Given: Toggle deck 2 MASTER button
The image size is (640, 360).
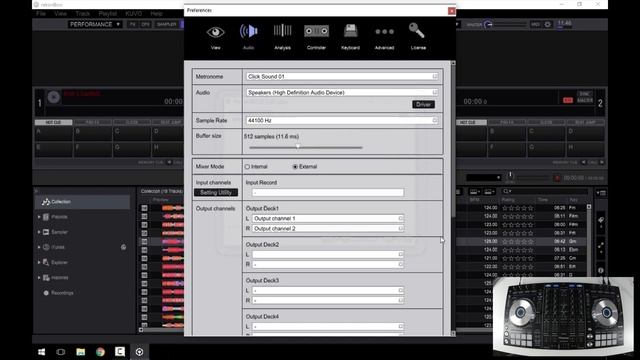Looking at the screenshot, I should (584, 100).
